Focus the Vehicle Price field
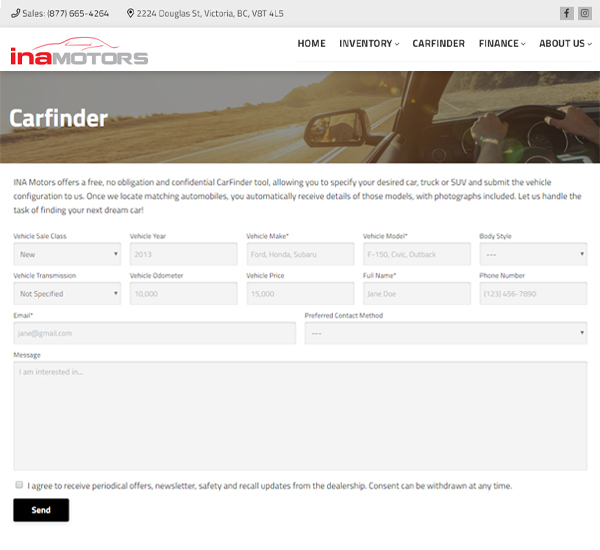This screenshot has height=550, width=600. 300,294
